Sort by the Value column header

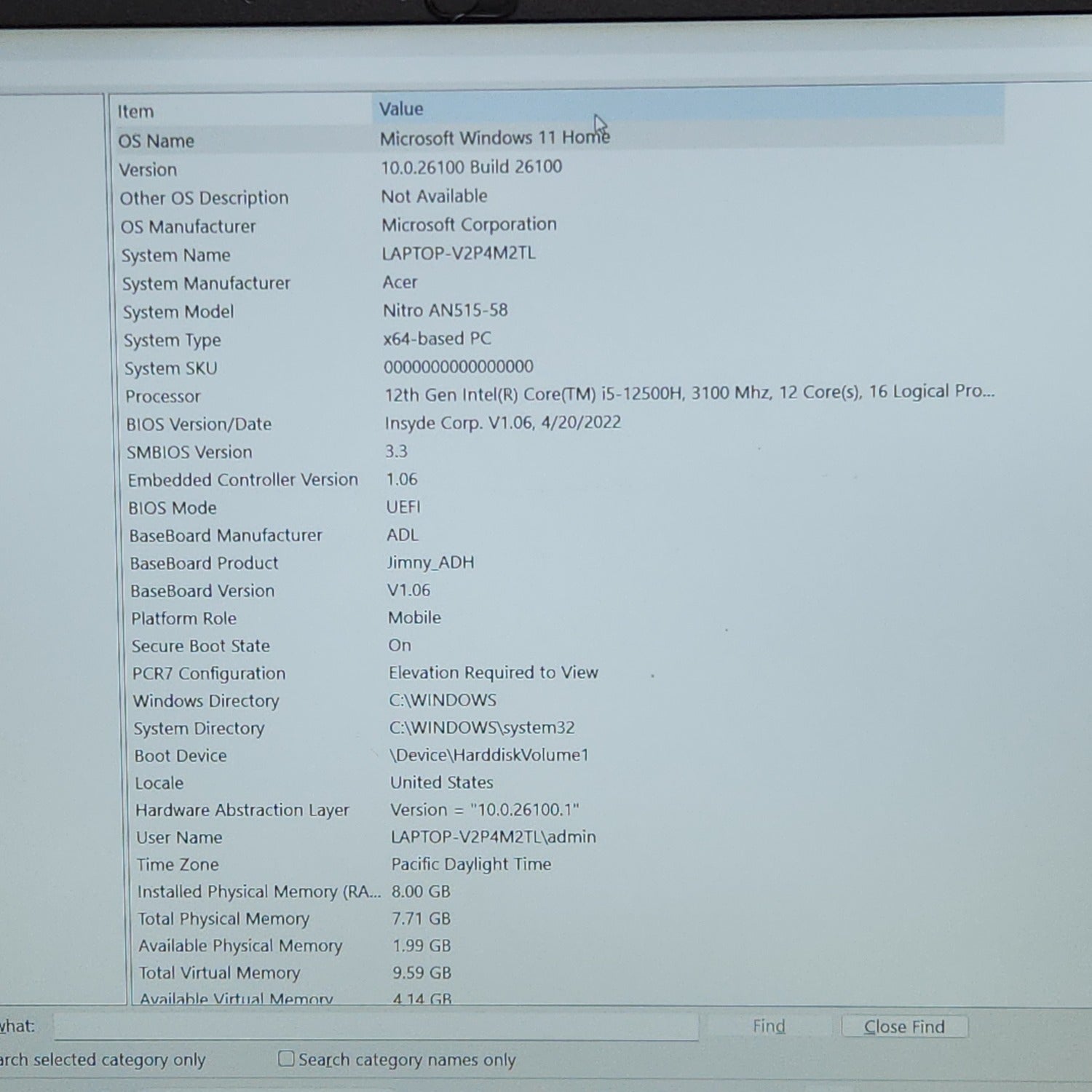401,109
